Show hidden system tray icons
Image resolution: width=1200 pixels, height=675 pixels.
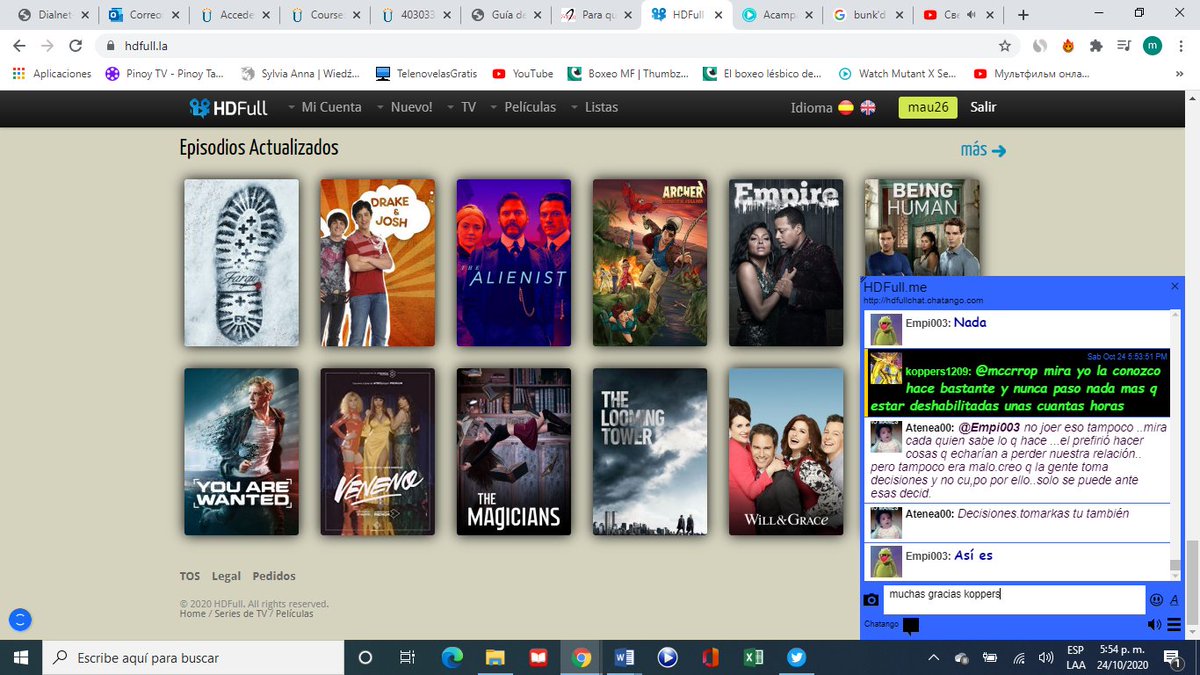point(933,657)
